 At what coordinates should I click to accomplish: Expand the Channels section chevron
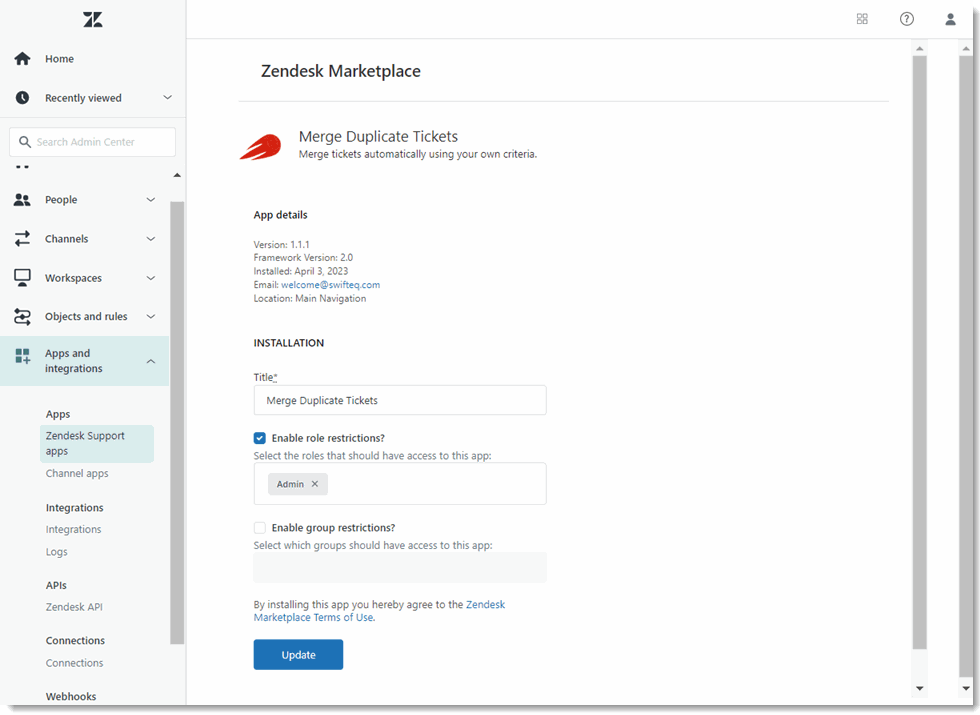151,239
